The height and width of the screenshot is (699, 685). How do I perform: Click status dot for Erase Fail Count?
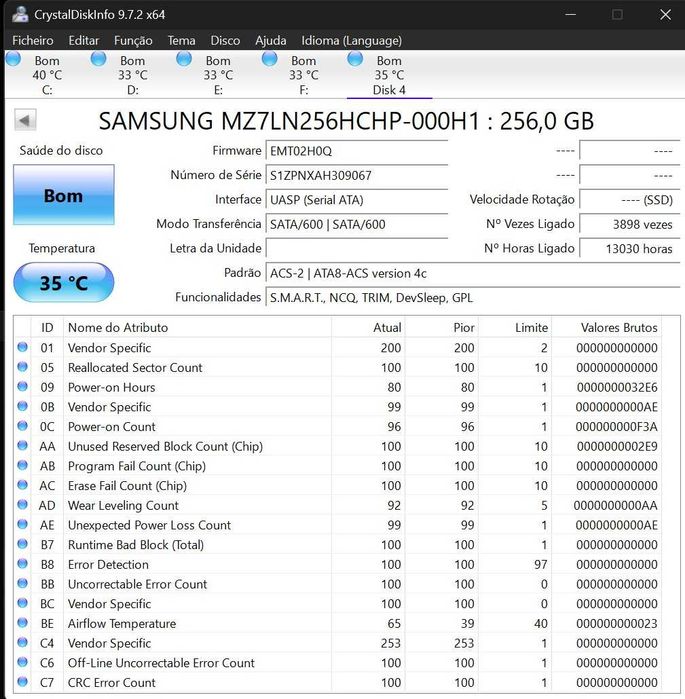22,485
